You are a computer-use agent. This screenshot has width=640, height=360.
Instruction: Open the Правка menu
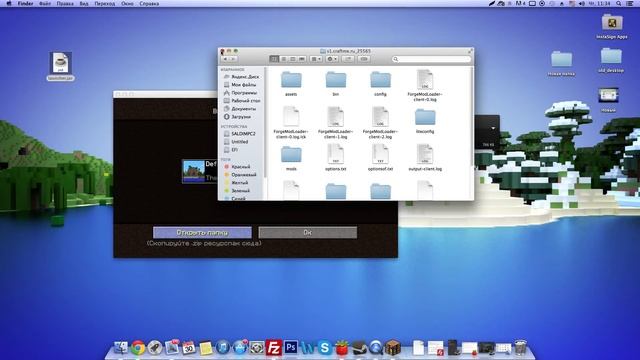[x=65, y=3]
